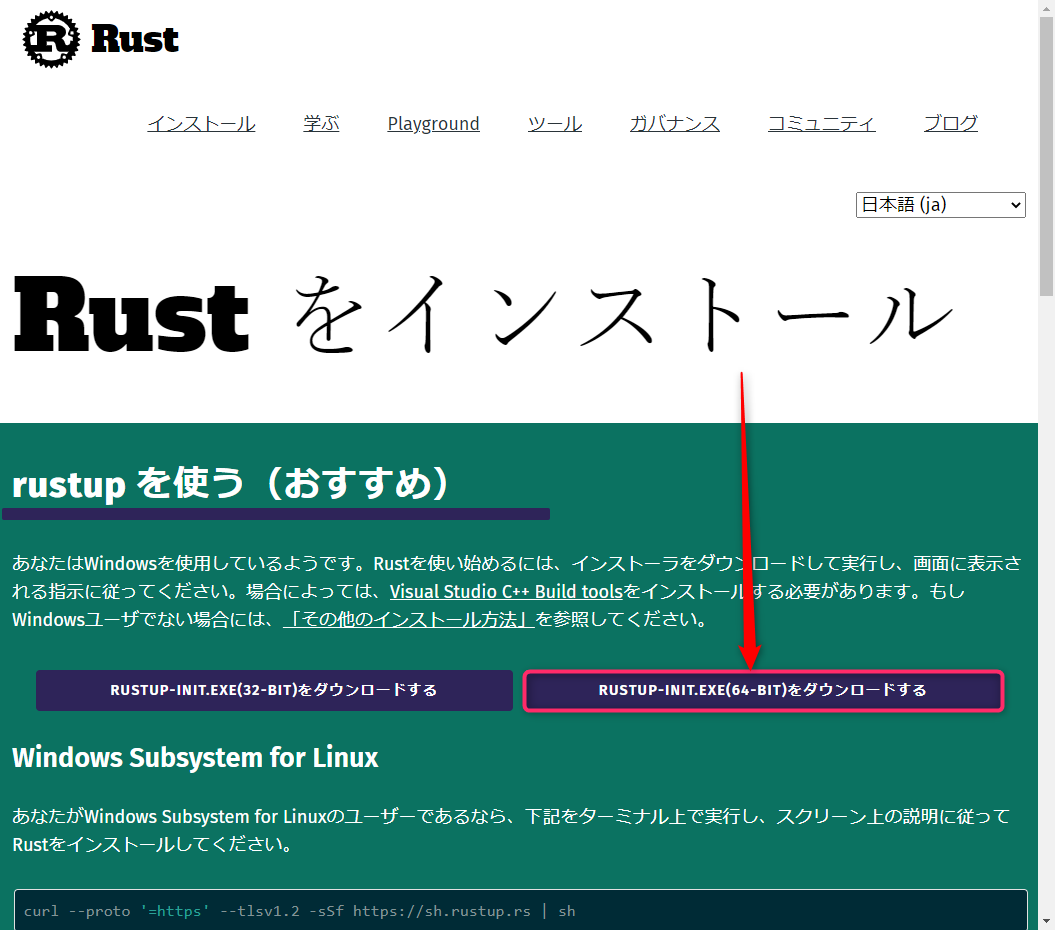This screenshot has width=1055, height=930.
Task: Follow the Visual Studio C++ Build tools link
Action: pyautogui.click(x=506, y=592)
